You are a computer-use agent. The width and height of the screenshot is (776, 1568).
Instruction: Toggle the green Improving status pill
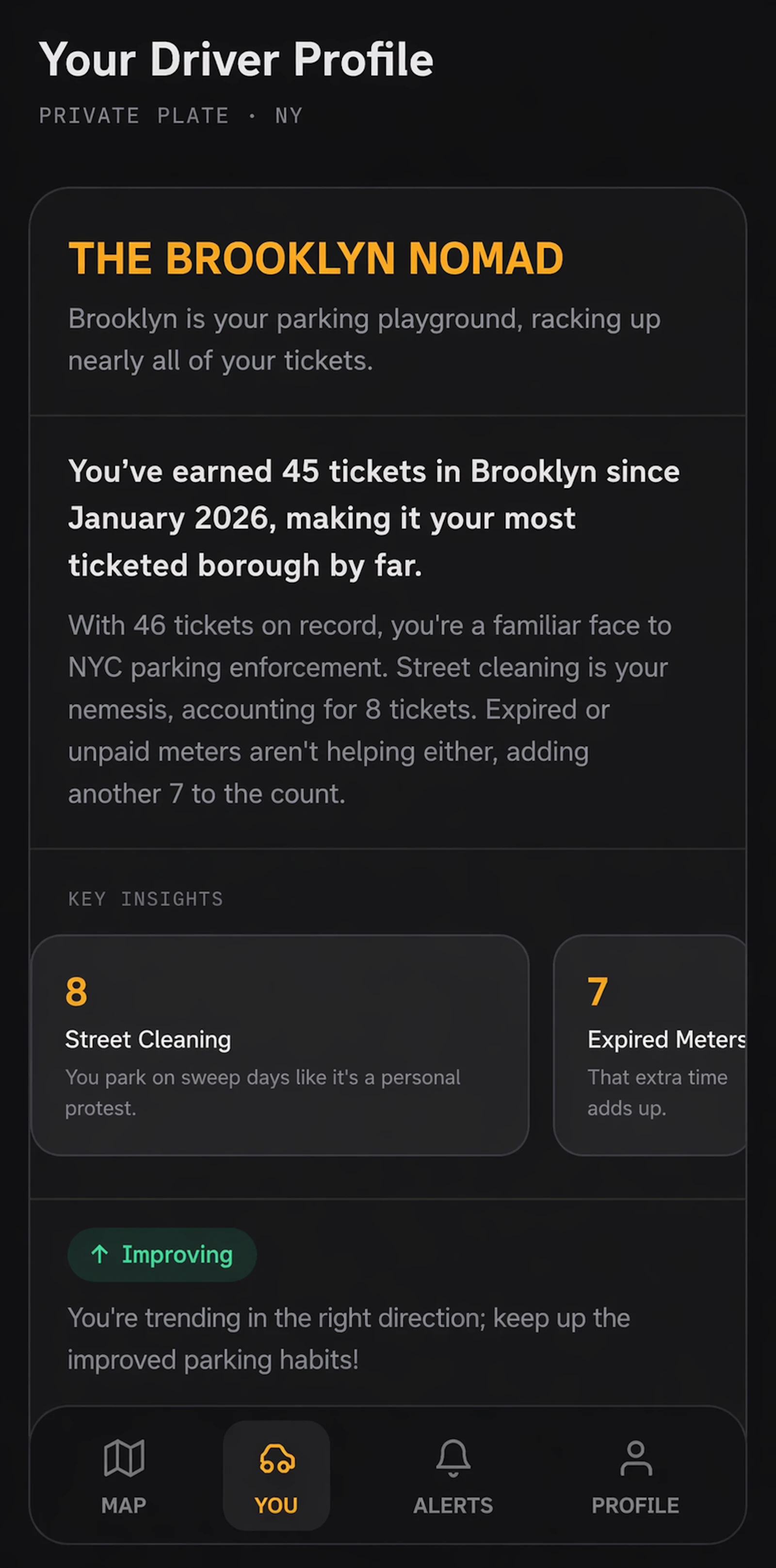(162, 1254)
